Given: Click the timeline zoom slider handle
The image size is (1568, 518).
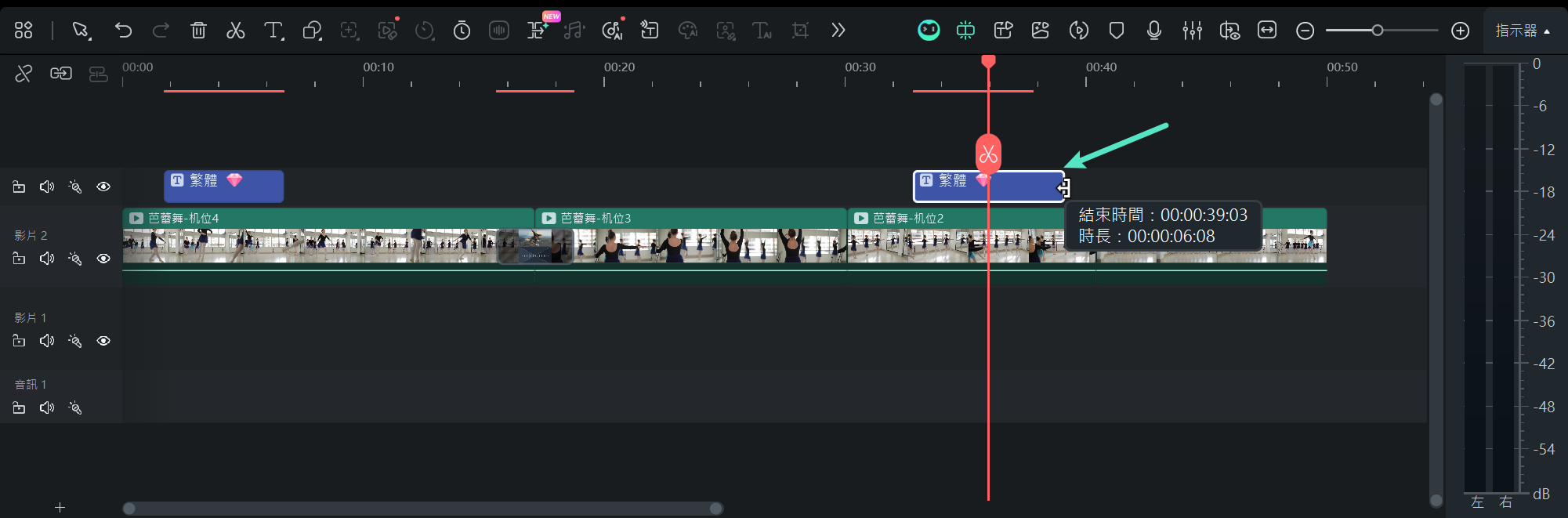Looking at the screenshot, I should pos(1377,31).
